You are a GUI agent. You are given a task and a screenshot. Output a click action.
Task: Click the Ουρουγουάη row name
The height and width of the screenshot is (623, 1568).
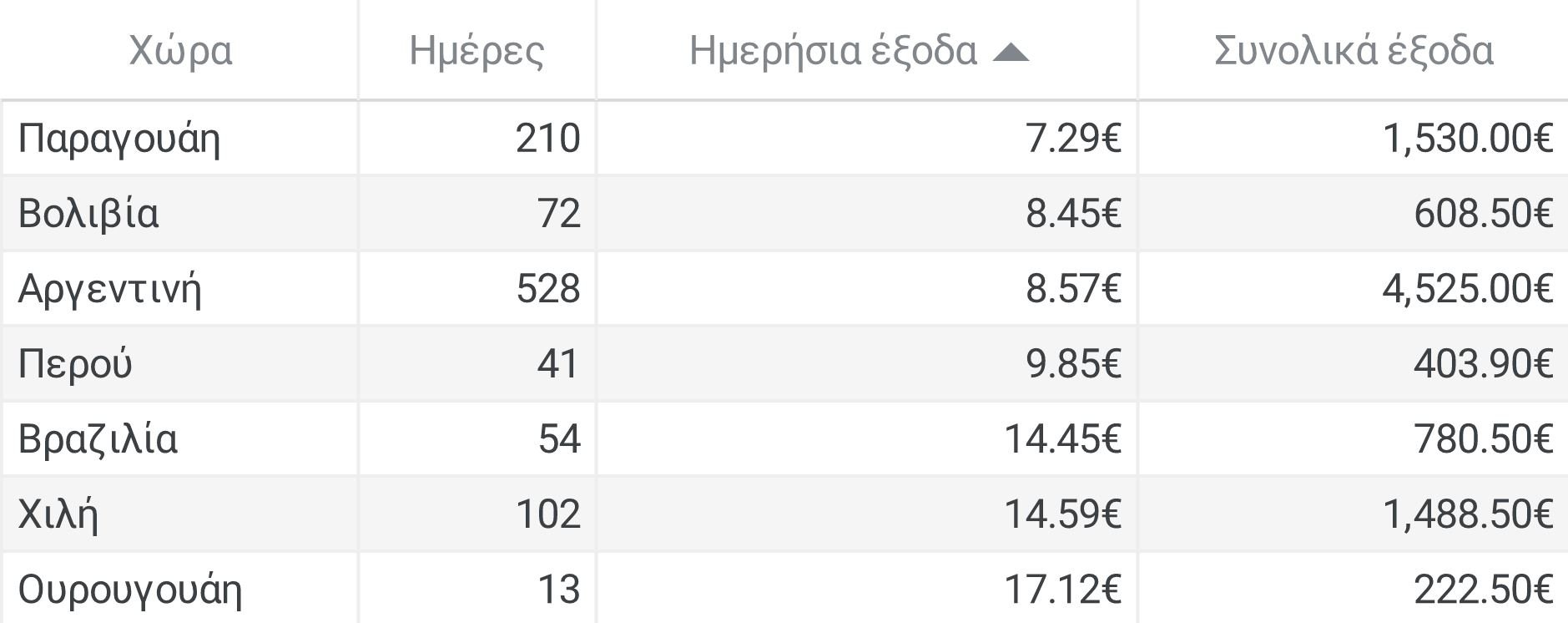130,590
